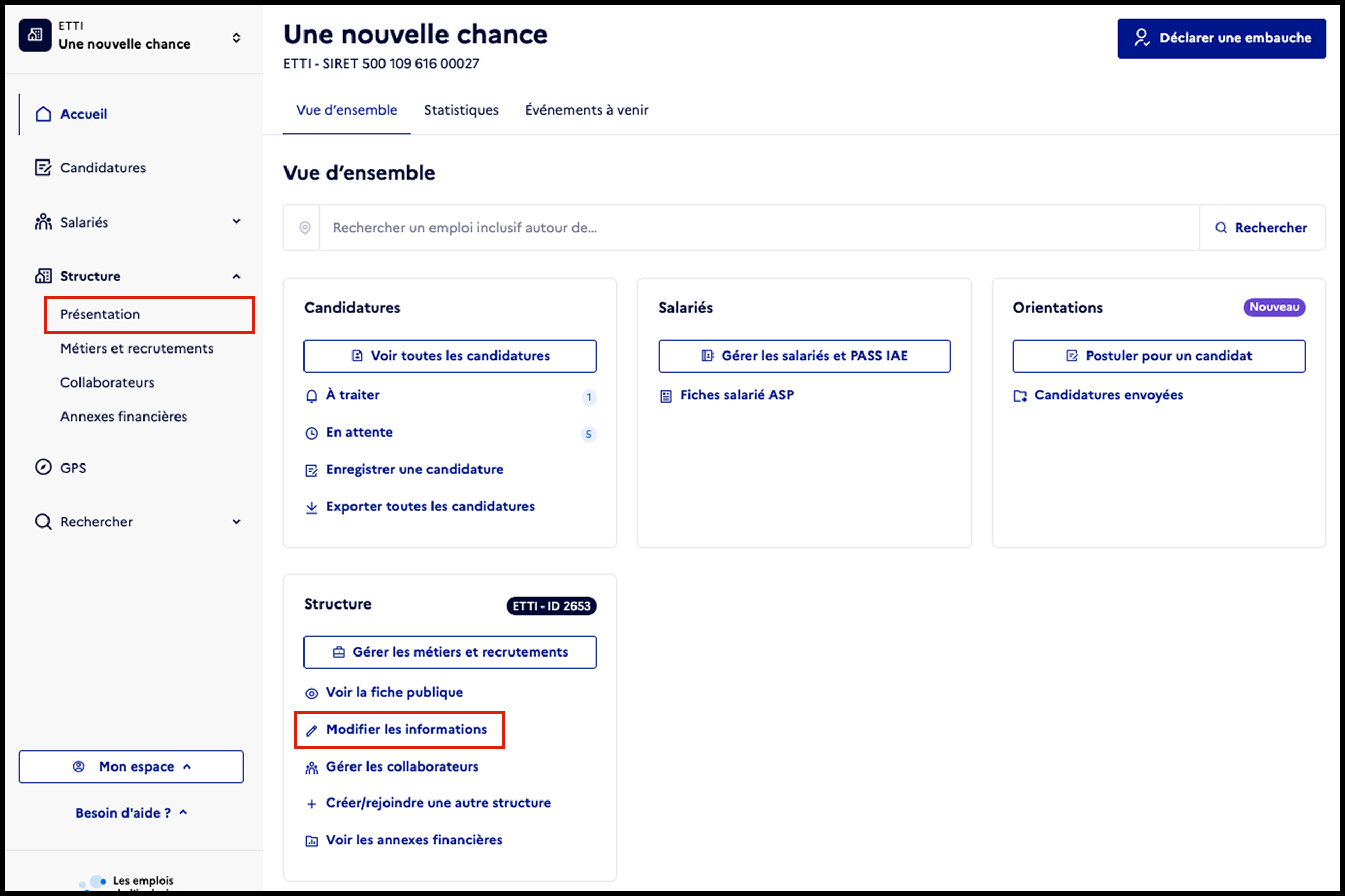This screenshot has width=1345, height=896.
Task: Click the pencil icon beside Modifier les informations
Action: (311, 730)
